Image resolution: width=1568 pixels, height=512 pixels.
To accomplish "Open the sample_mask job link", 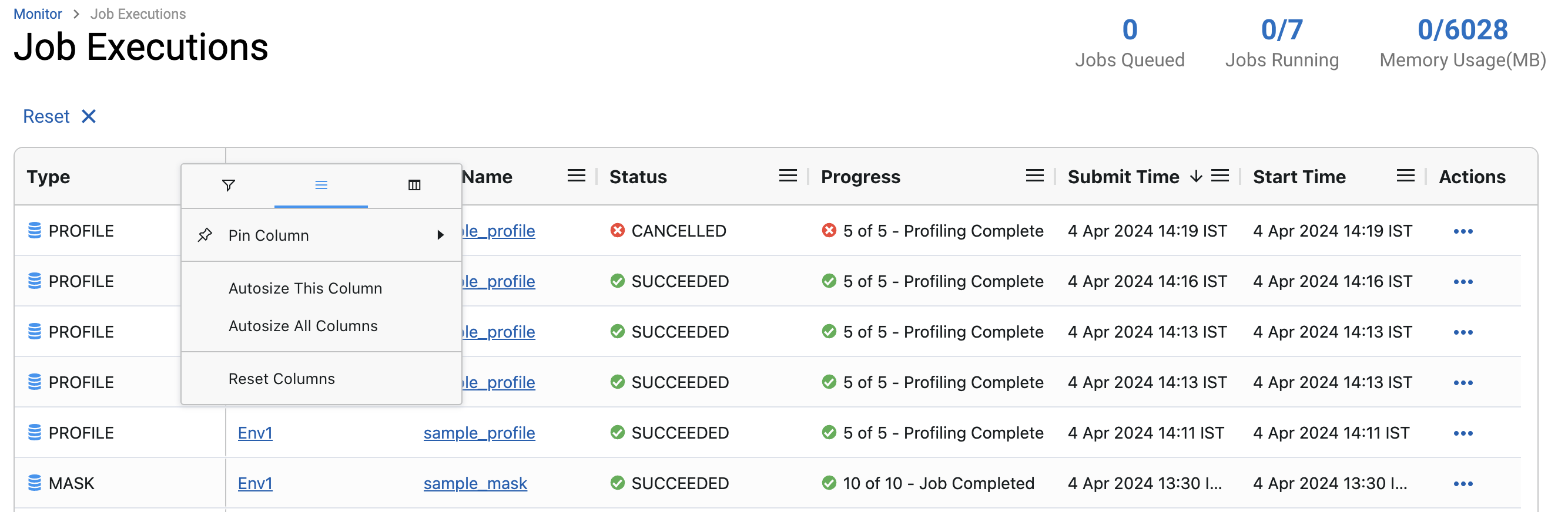I will [475, 483].
